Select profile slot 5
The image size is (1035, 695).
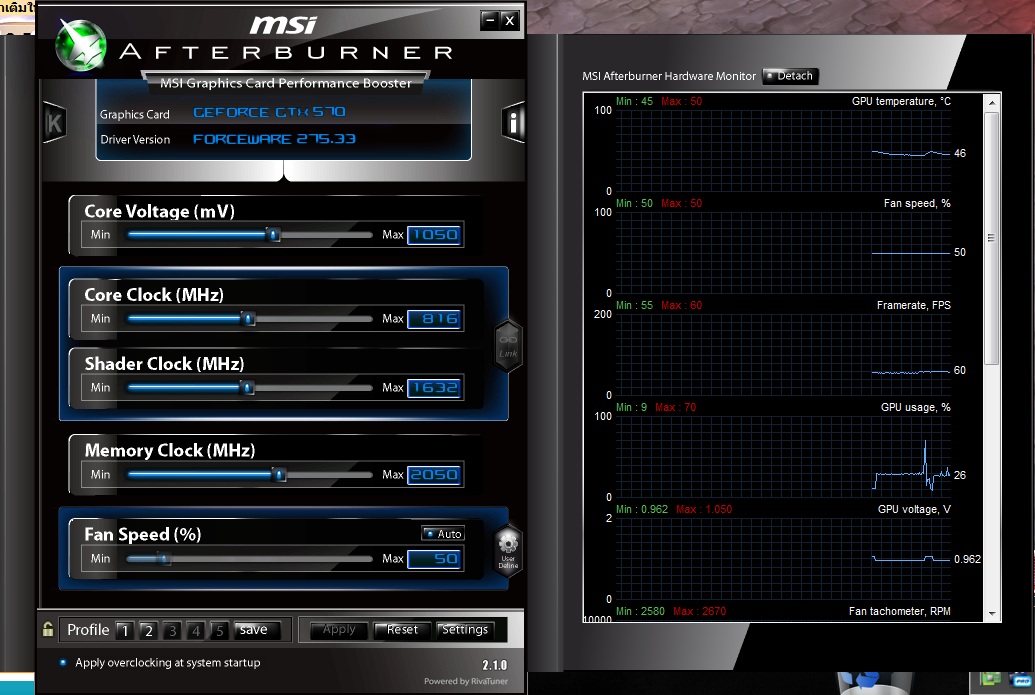pyautogui.click(x=220, y=630)
